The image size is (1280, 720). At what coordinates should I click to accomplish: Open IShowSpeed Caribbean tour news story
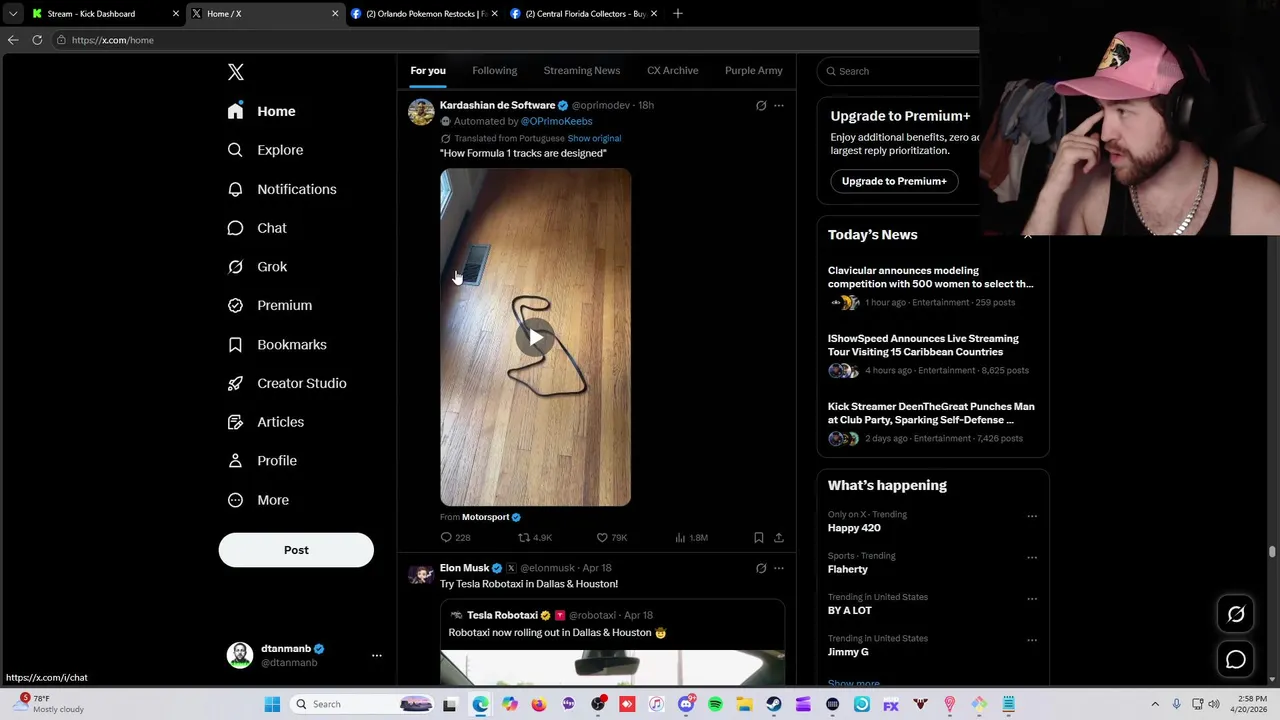[x=932, y=354]
